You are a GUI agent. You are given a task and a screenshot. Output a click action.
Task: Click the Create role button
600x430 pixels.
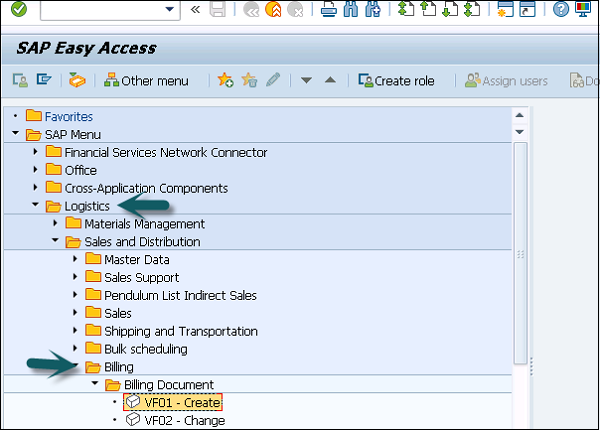pos(396,80)
